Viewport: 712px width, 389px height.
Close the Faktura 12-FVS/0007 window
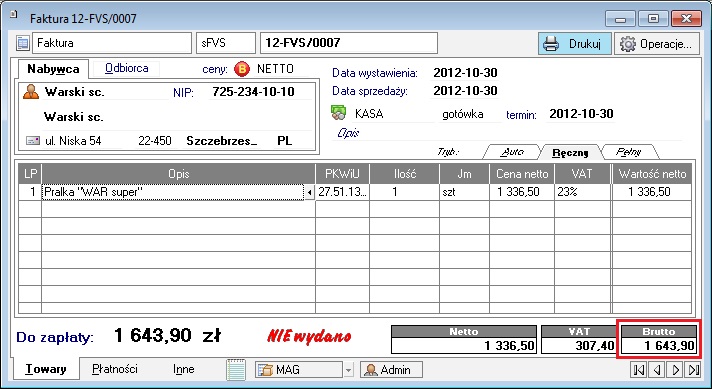tap(686, 19)
